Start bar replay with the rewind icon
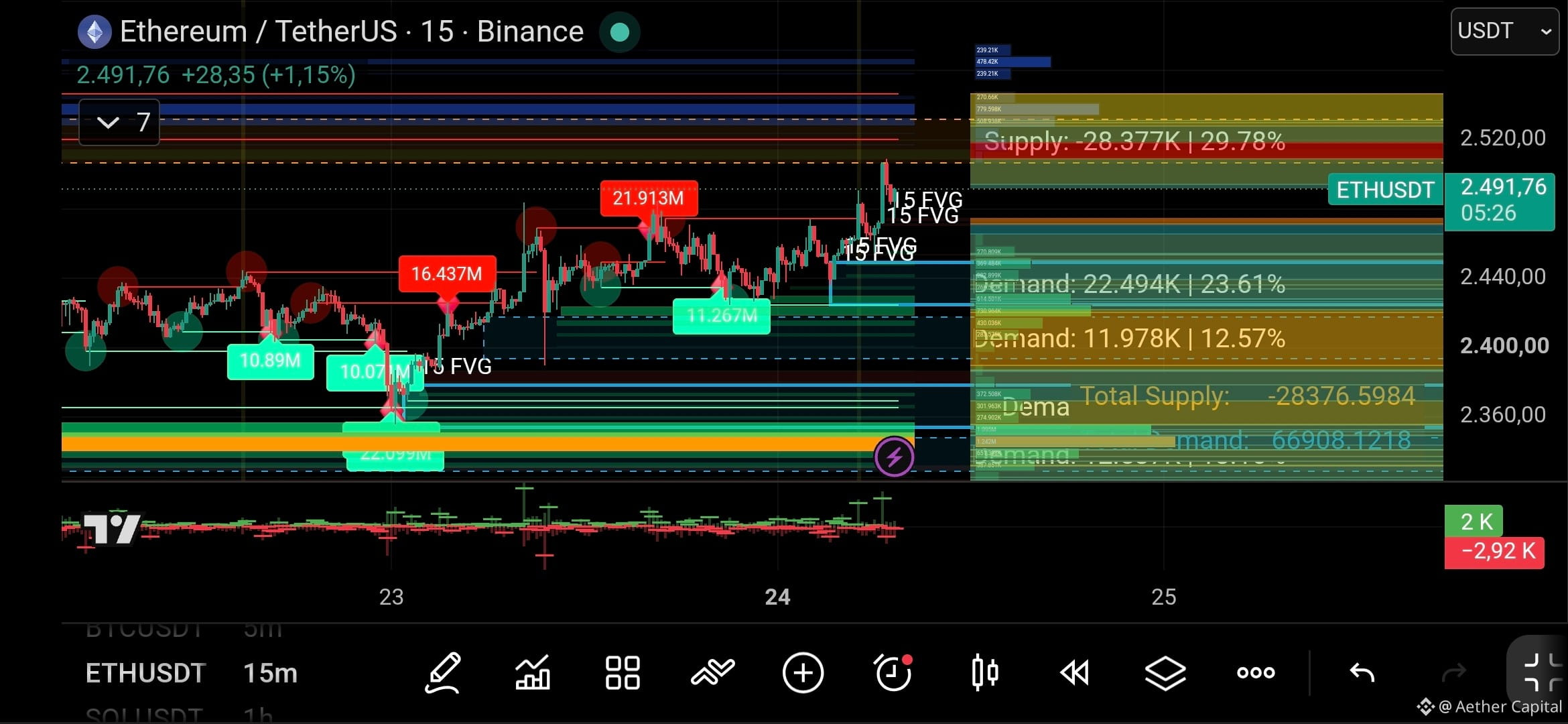The image size is (1568, 724). tap(1075, 672)
